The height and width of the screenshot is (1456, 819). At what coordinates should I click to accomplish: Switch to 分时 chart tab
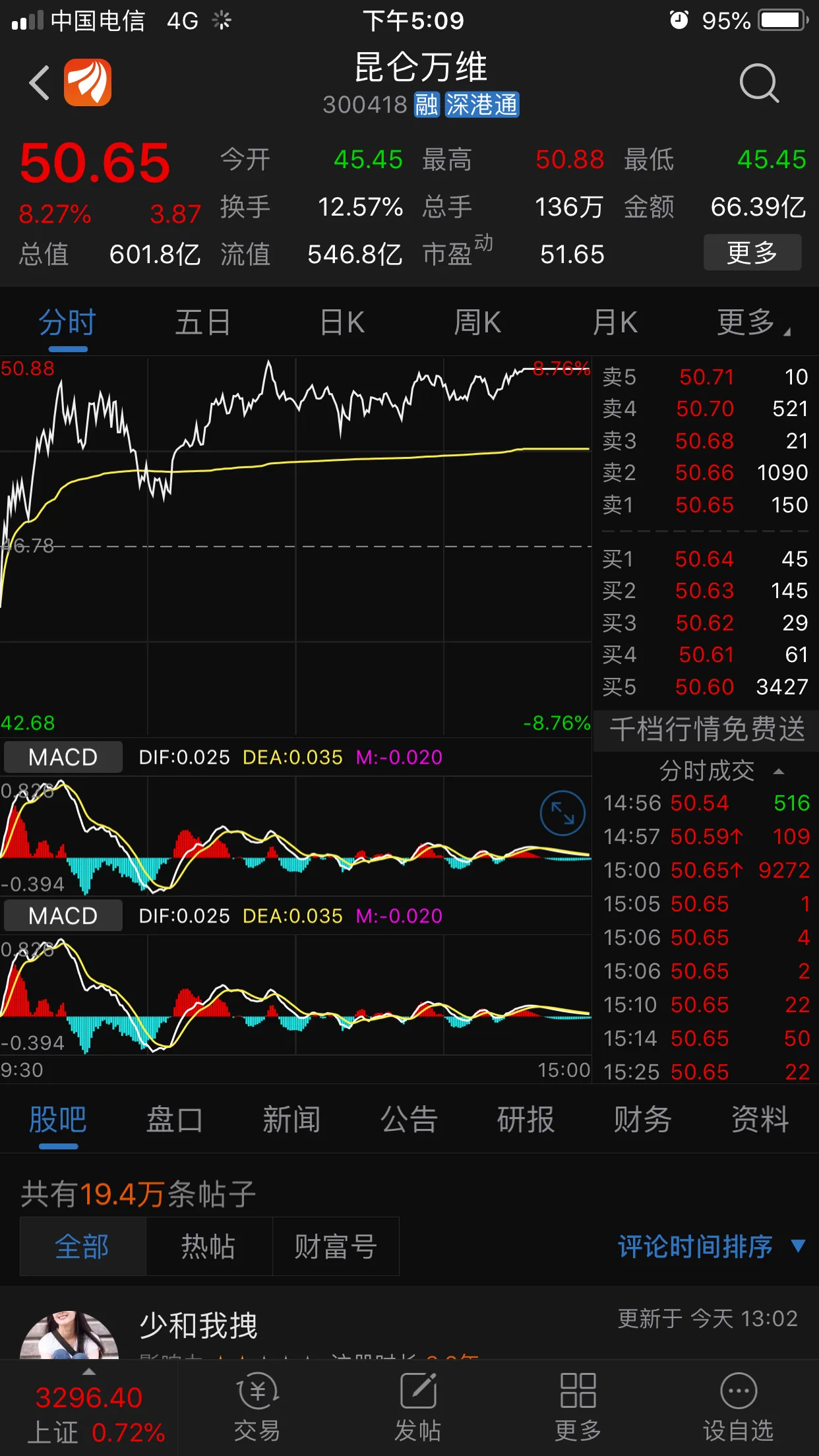click(x=67, y=323)
